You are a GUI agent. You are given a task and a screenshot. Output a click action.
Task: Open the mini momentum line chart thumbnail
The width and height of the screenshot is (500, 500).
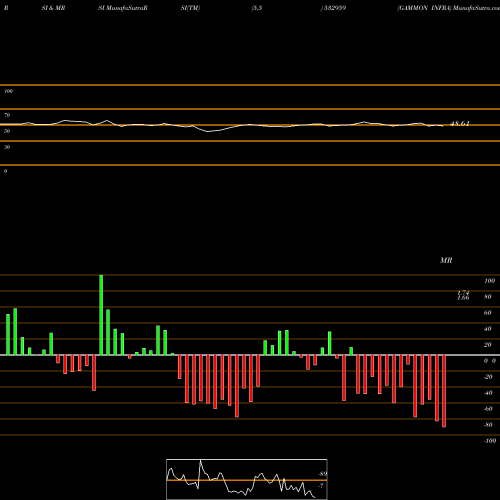[247, 479]
